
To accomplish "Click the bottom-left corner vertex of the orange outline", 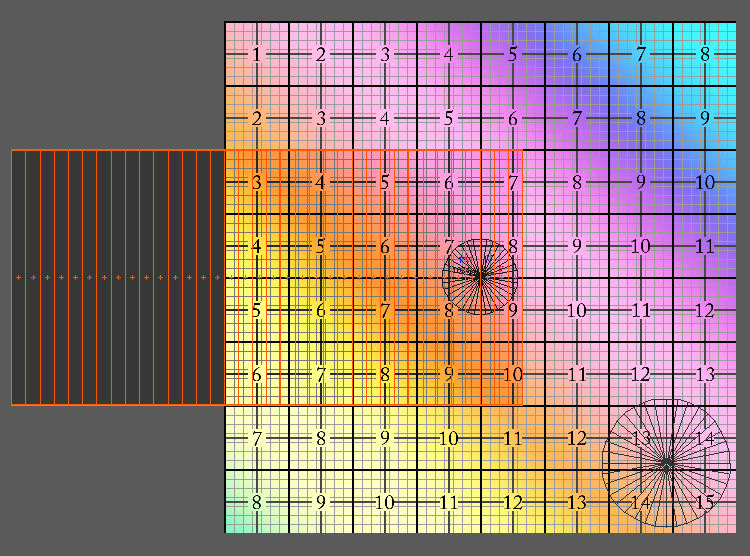I will tap(12, 404).
